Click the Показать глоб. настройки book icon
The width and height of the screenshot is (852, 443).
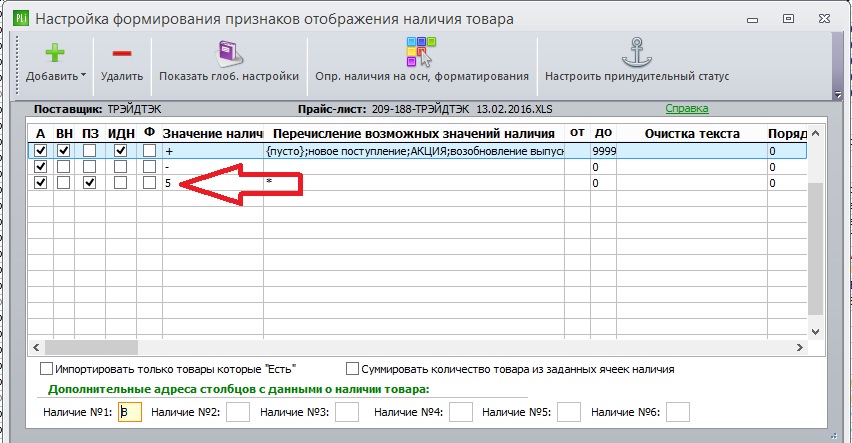[229, 54]
